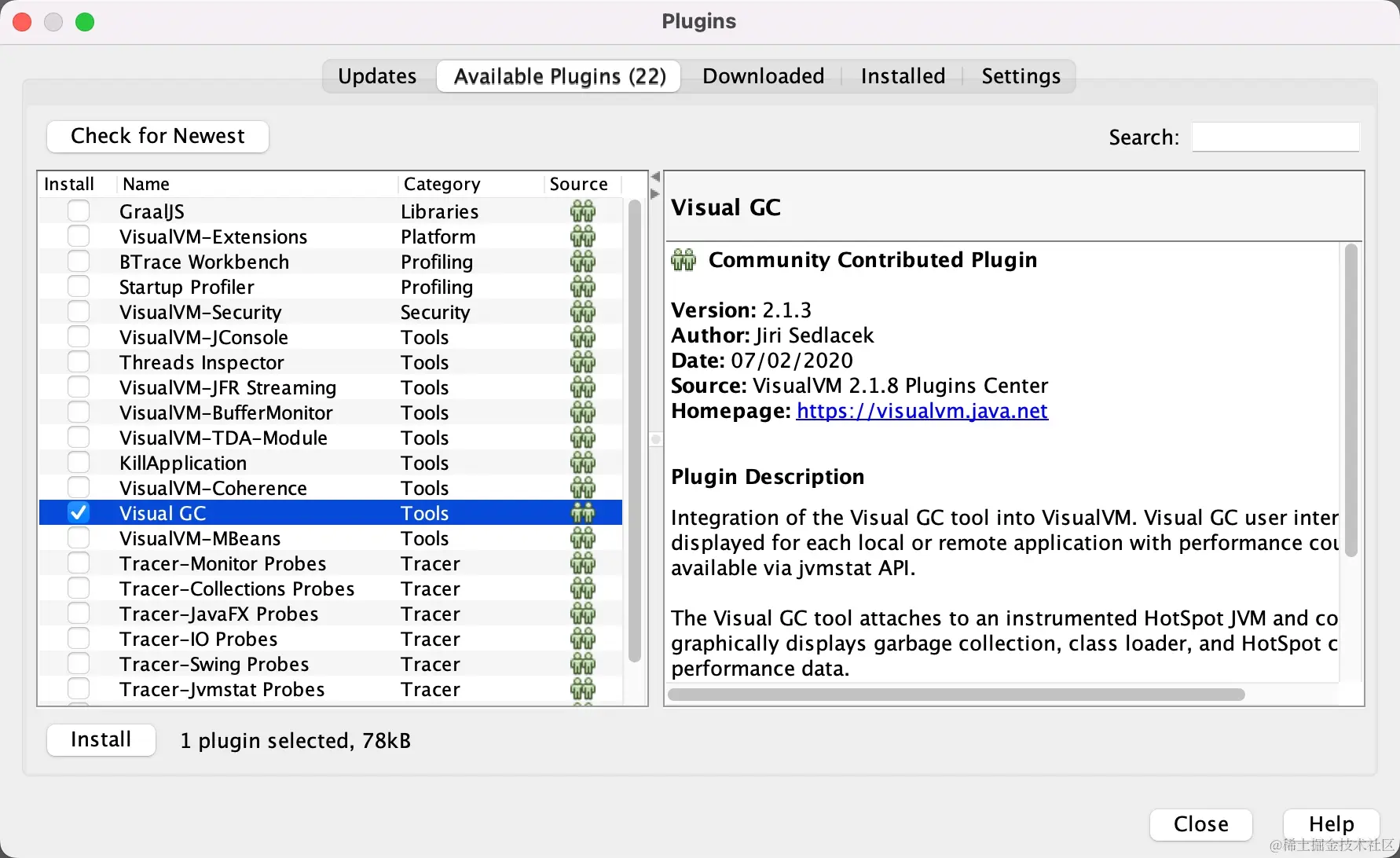Screen dimensions: 1400x858
Task: Open the Downloaded tab
Action: tap(763, 76)
